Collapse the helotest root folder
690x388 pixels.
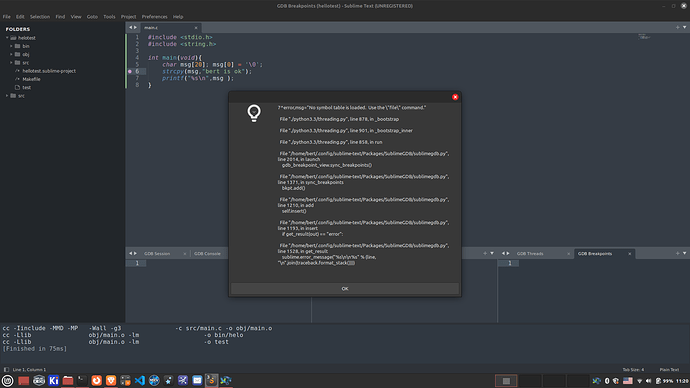(x=7, y=38)
